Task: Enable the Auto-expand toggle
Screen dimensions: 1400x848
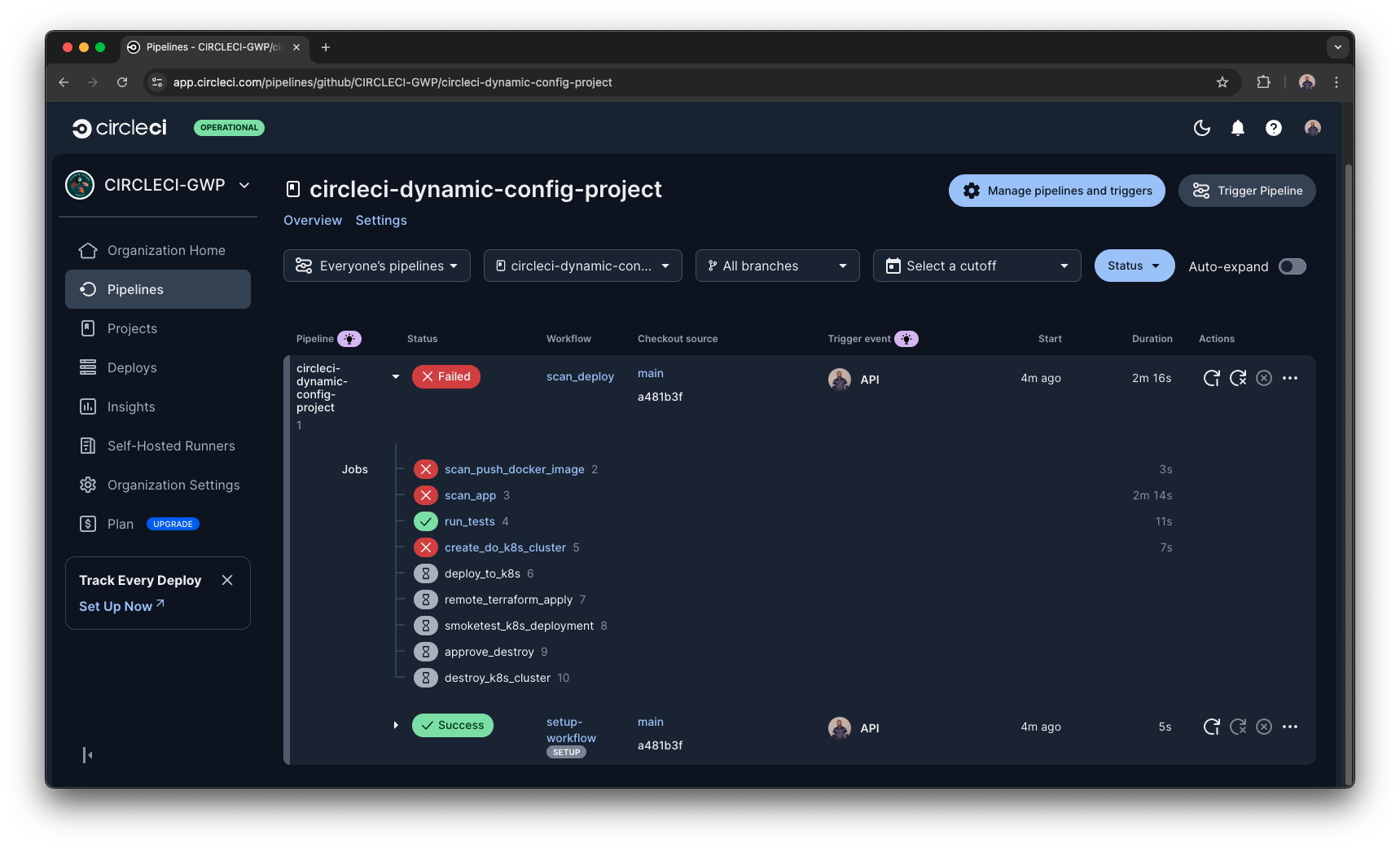Action: point(1292,266)
